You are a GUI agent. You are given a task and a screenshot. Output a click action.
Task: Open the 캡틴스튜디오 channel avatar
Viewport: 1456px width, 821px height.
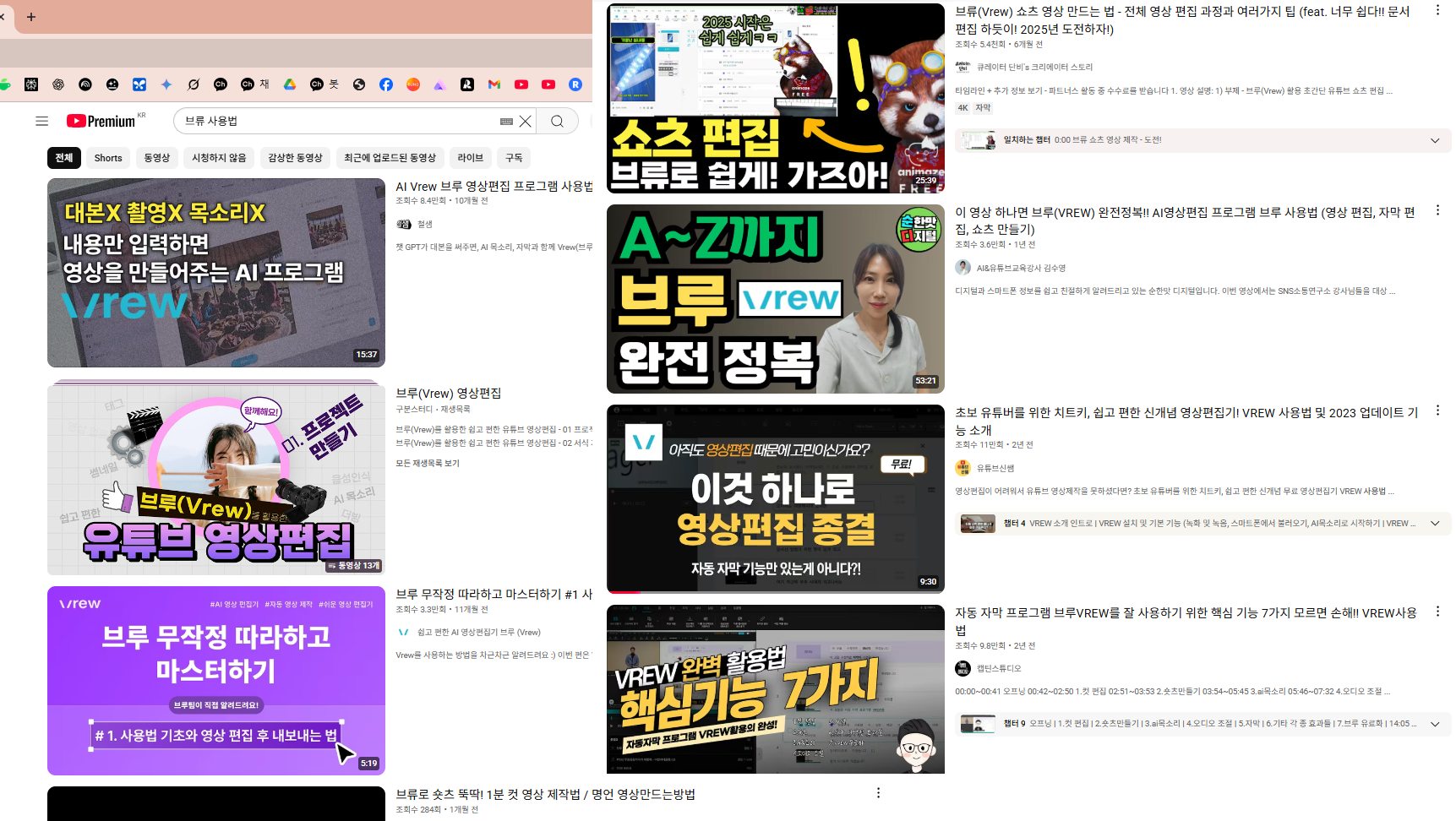pos(962,668)
